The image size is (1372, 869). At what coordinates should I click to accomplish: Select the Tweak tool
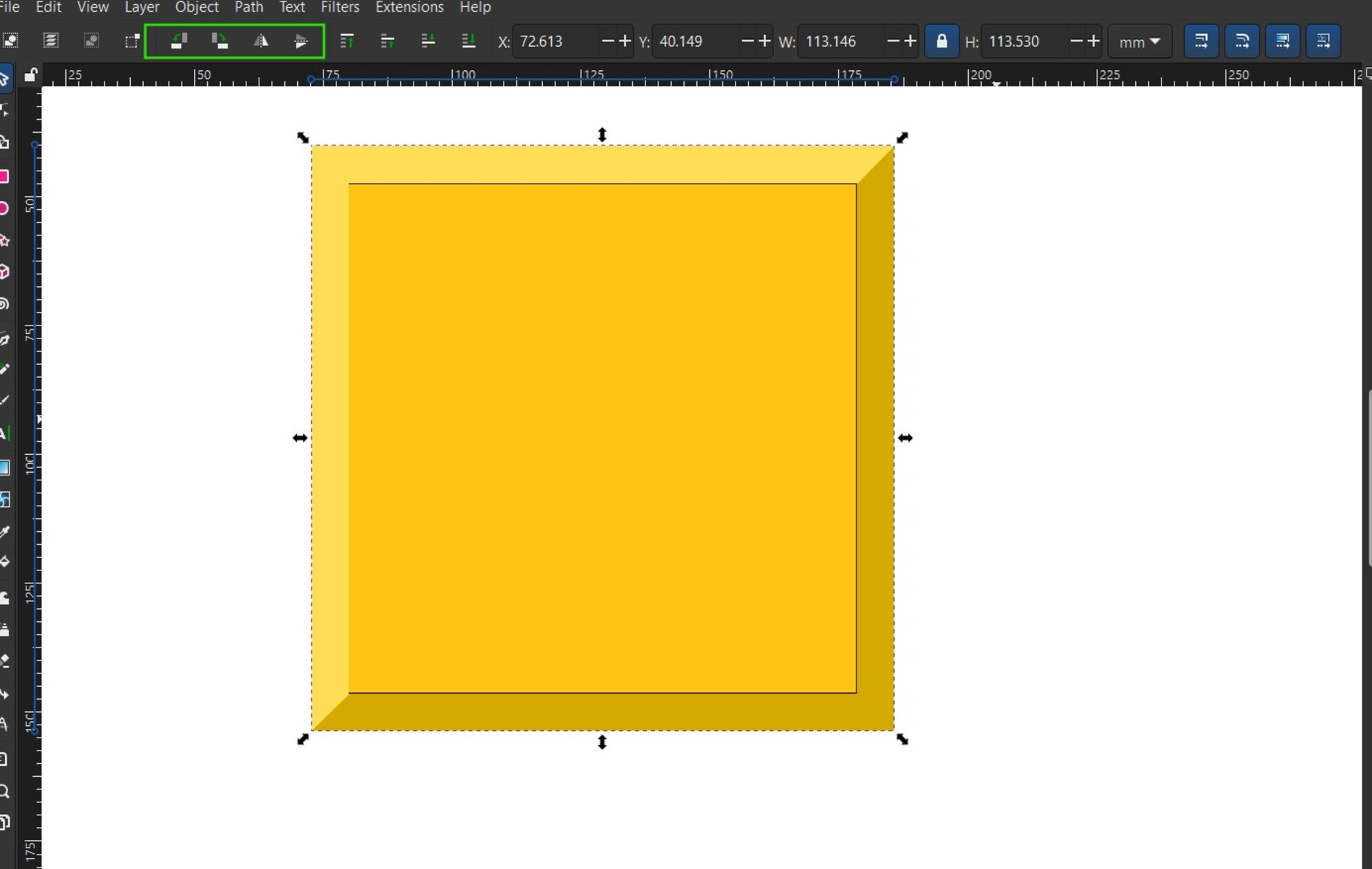4,597
